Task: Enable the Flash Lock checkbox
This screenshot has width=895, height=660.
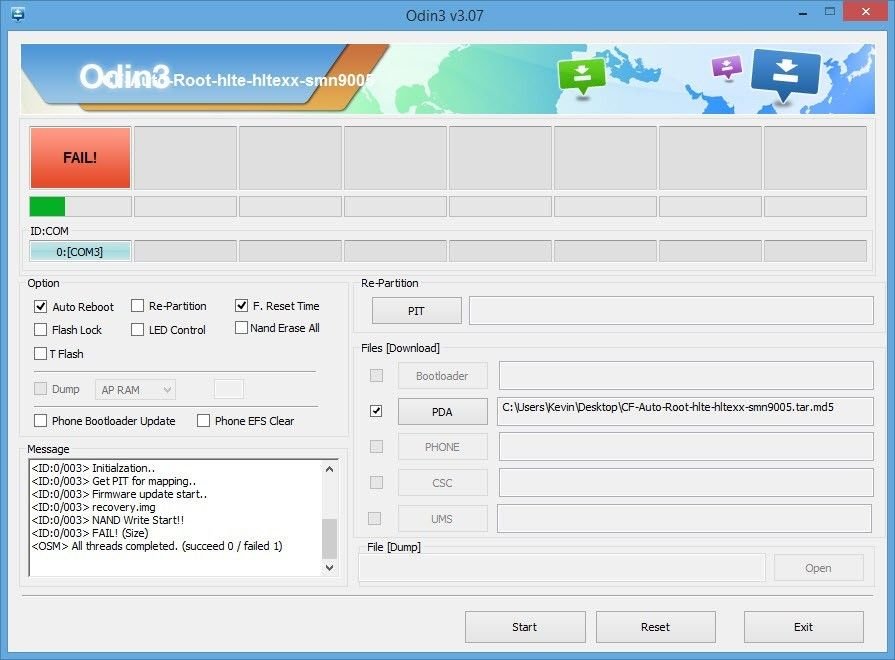Action: tap(41, 329)
